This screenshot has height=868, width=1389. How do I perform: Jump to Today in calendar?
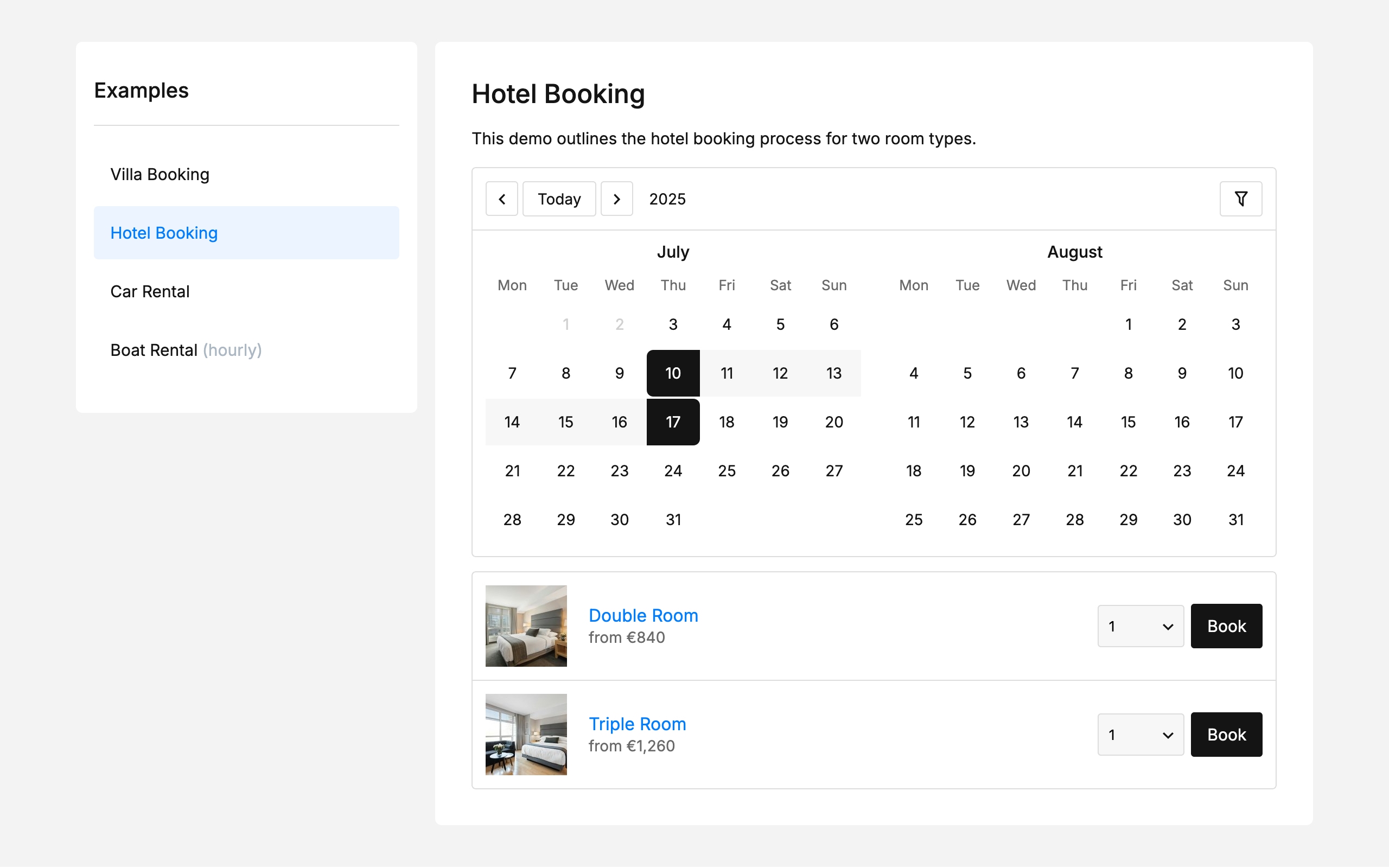tap(559, 199)
